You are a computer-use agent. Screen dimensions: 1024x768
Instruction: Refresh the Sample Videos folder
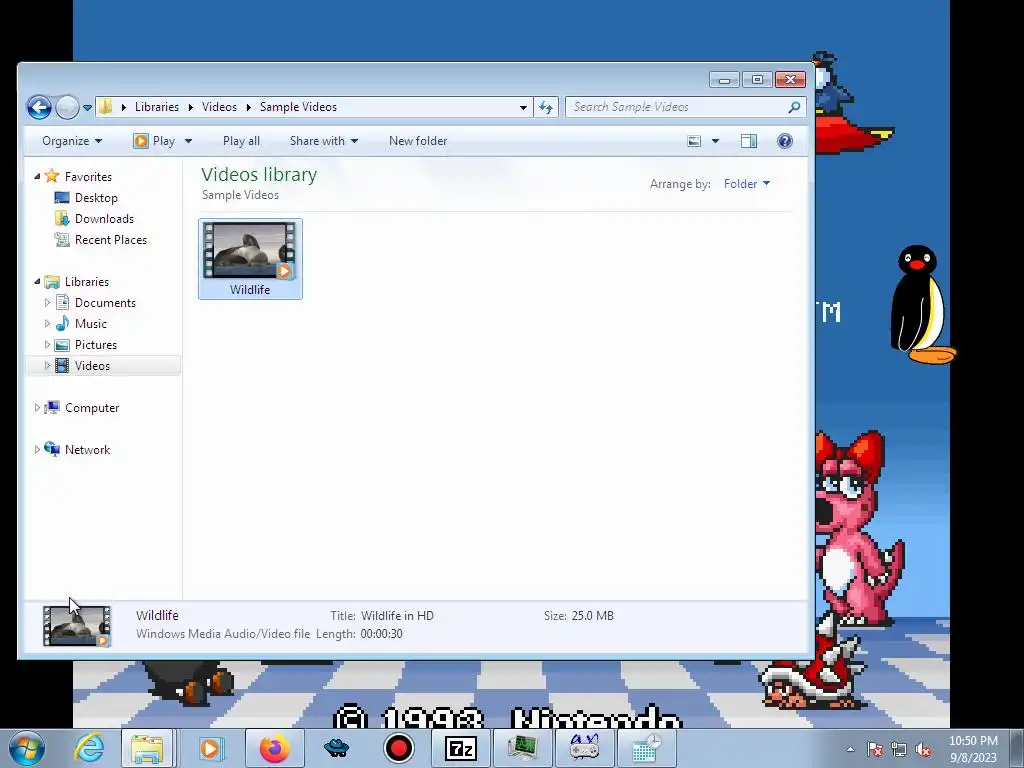click(546, 107)
